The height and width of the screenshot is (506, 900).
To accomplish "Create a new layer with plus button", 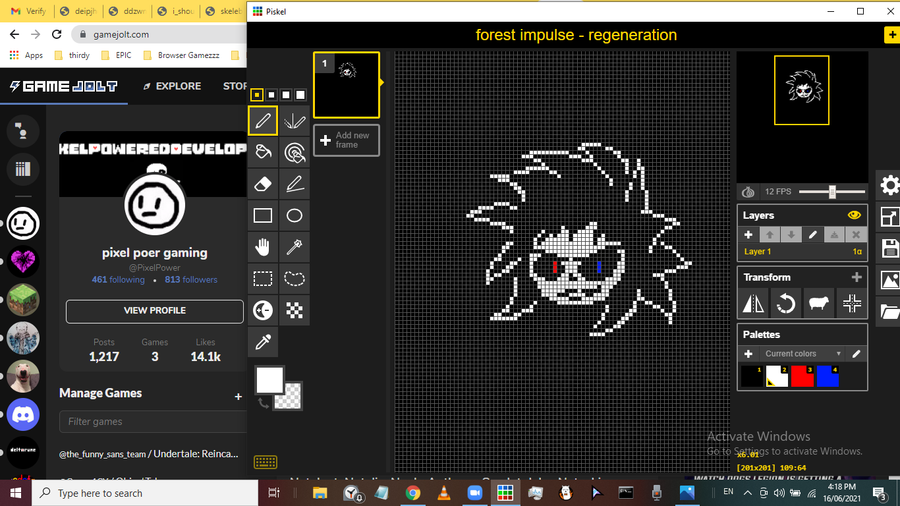I will coord(748,235).
